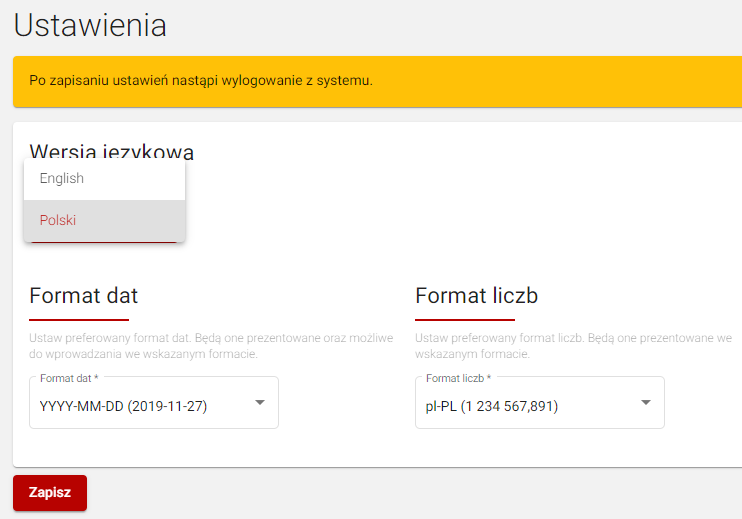
Task: Click the Format liczb section heading
Action: click(x=477, y=296)
